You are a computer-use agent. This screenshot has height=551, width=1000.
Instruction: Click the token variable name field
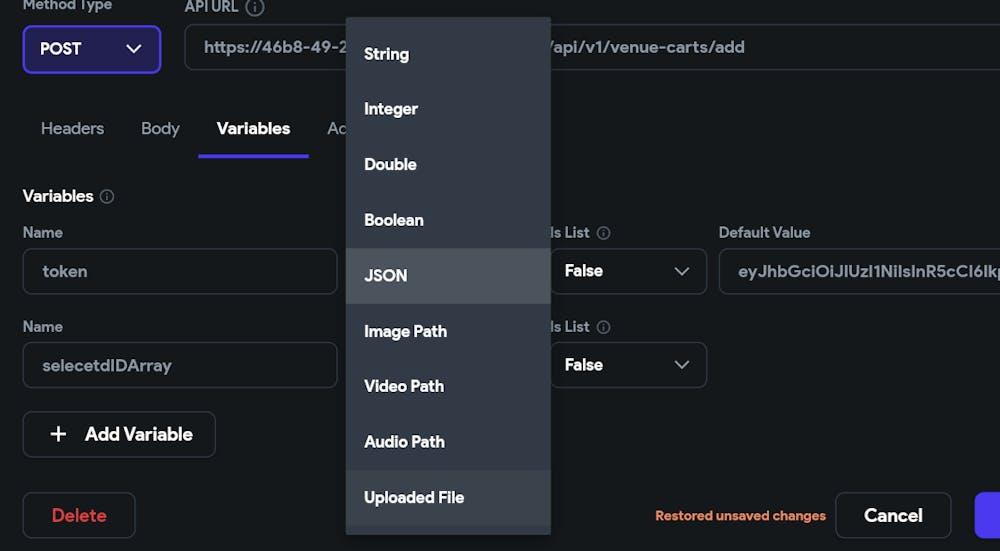click(180, 271)
